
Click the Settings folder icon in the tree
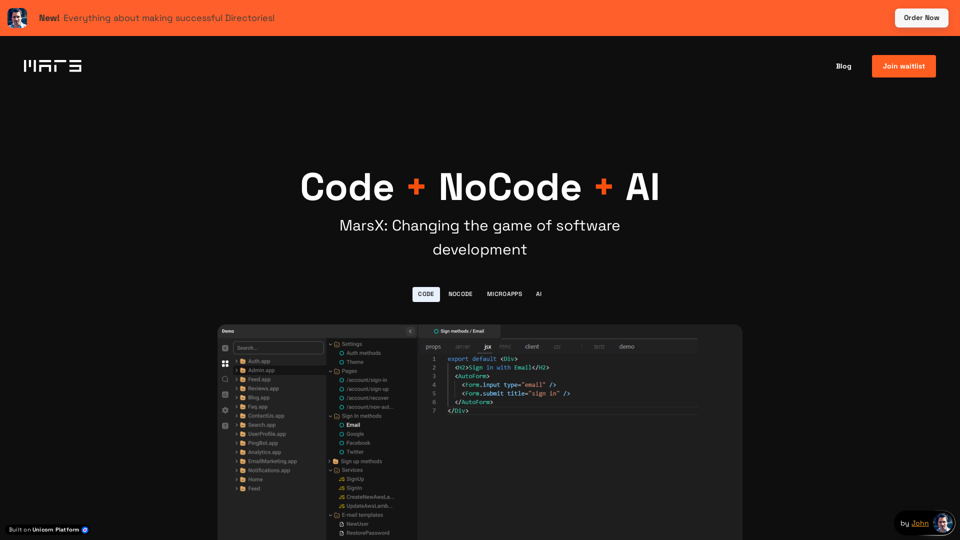(337, 344)
